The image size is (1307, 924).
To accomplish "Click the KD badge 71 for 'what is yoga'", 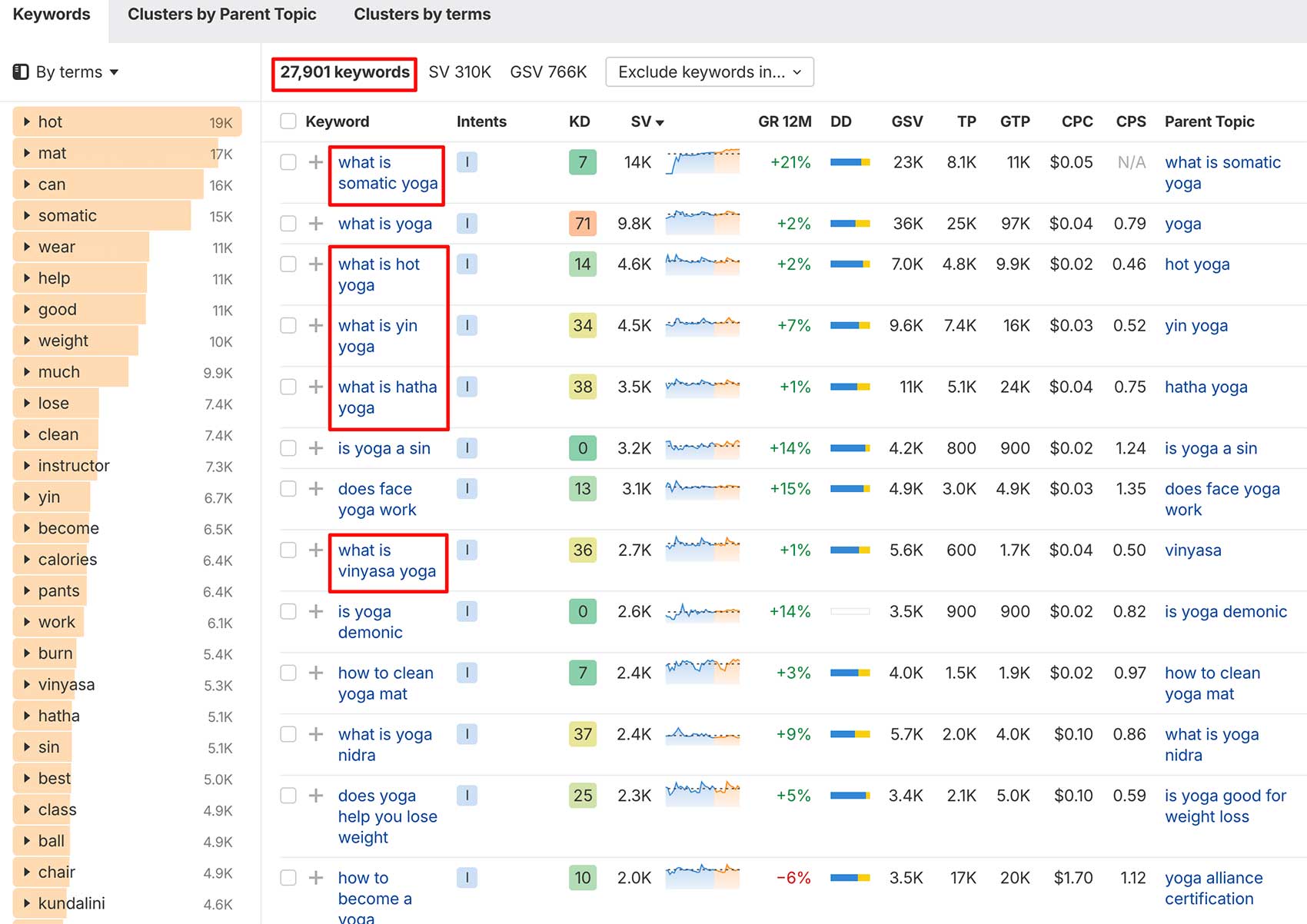I will [582, 224].
